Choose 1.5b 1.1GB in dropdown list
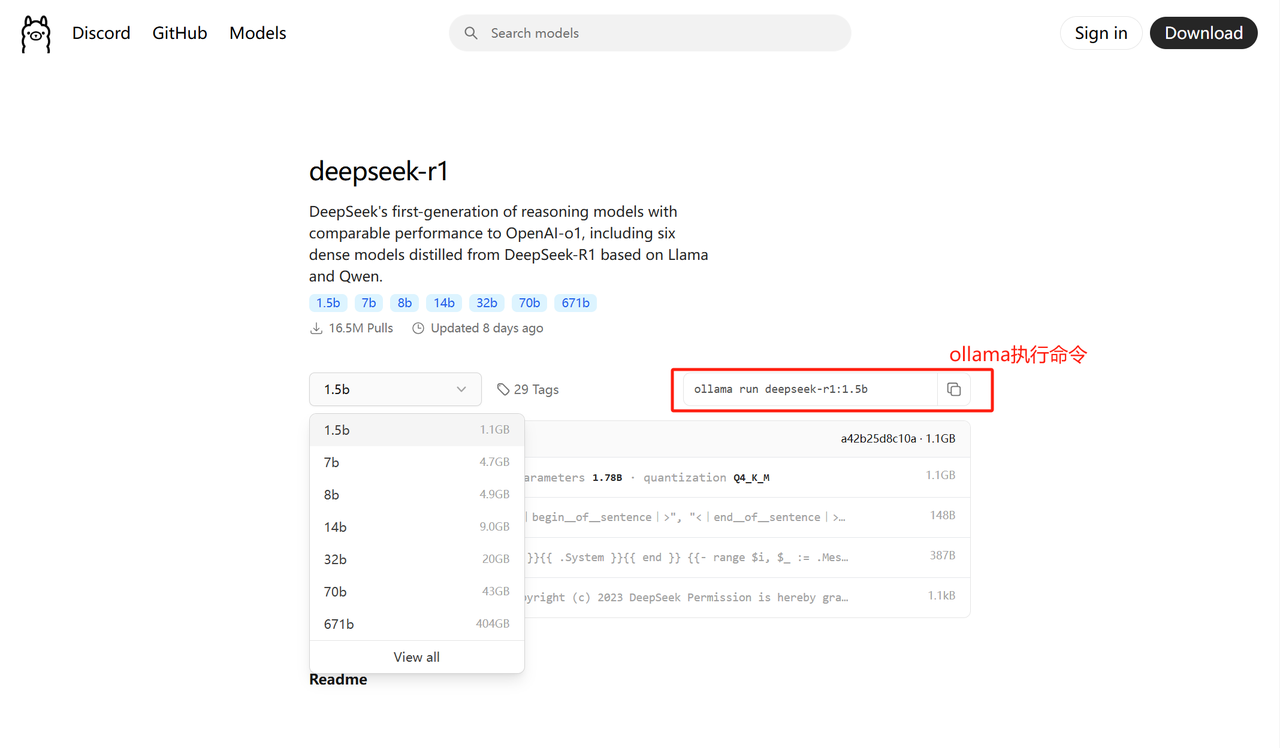This screenshot has height=748, width=1280. pos(417,430)
